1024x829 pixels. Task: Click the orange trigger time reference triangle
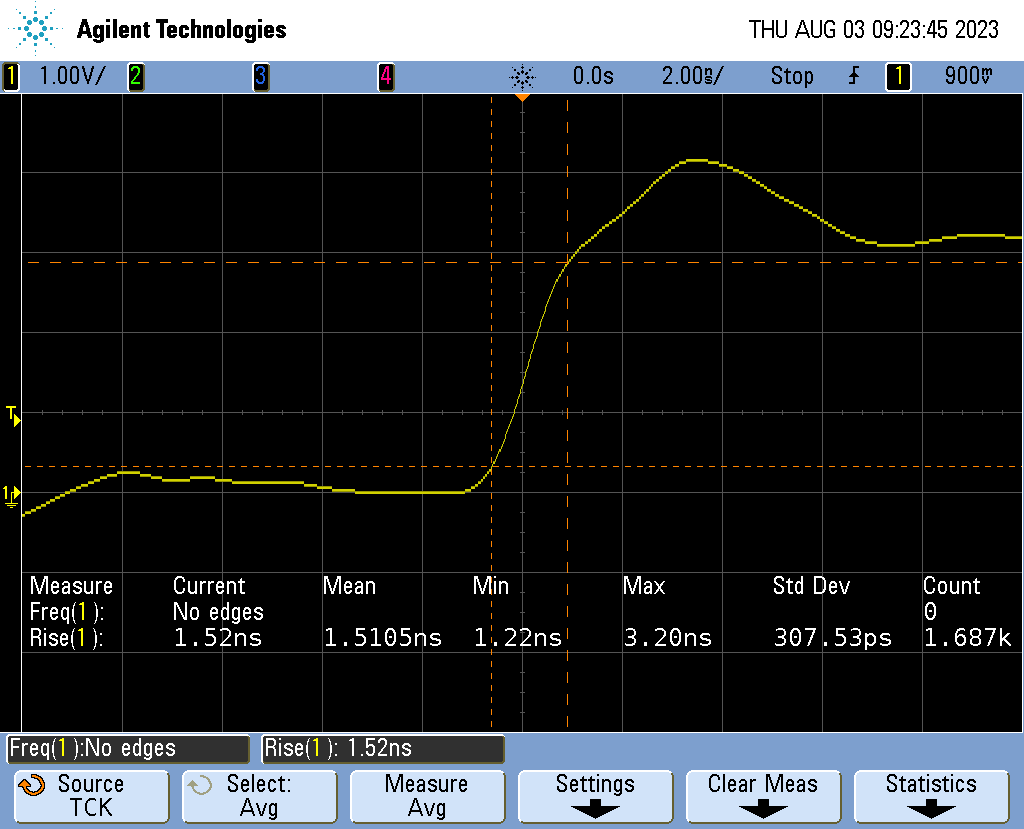click(522, 97)
